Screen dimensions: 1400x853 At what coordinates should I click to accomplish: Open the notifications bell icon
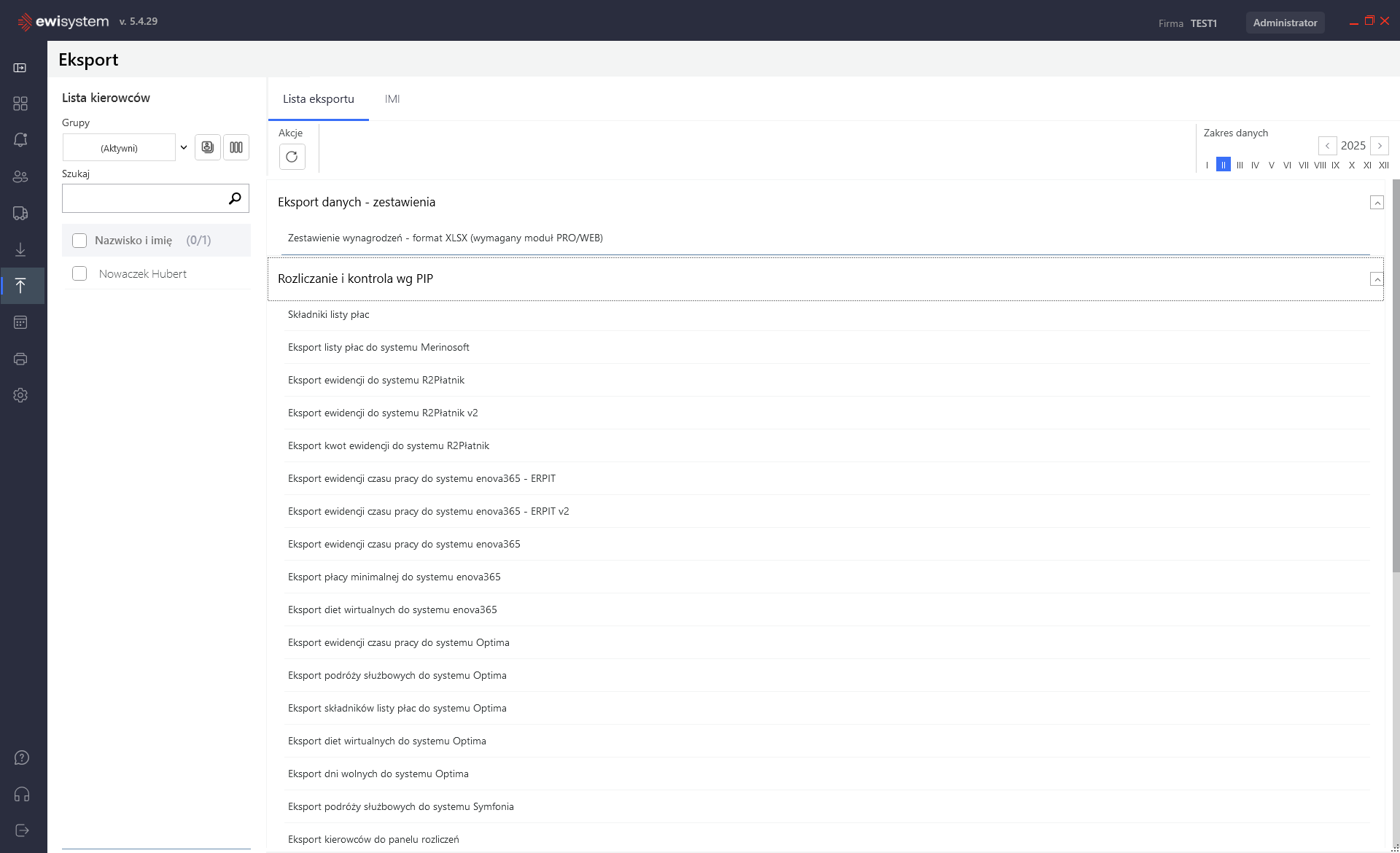(20, 140)
